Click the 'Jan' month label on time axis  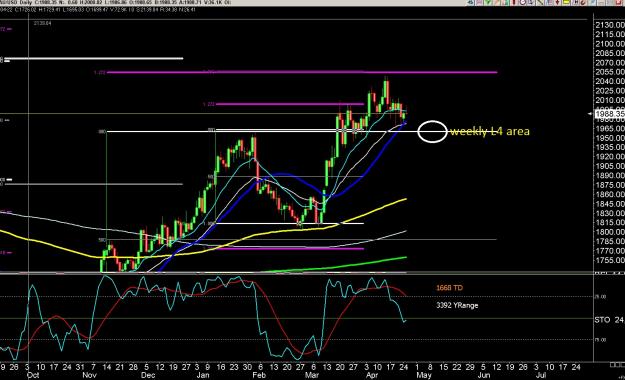tap(202, 375)
